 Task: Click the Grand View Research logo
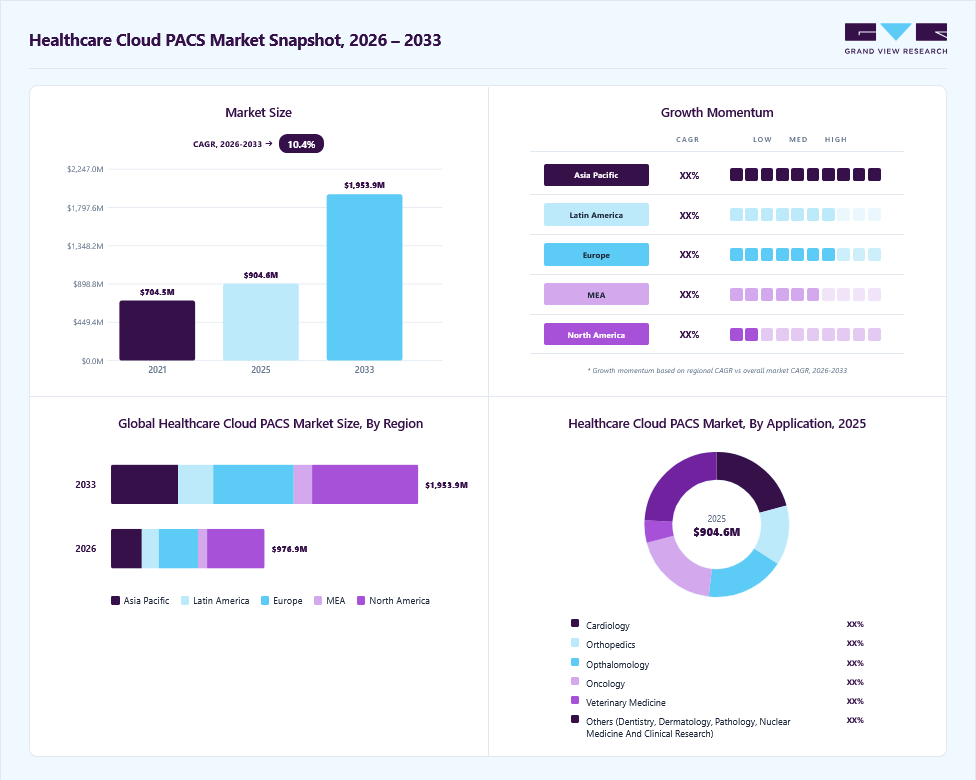tap(896, 39)
